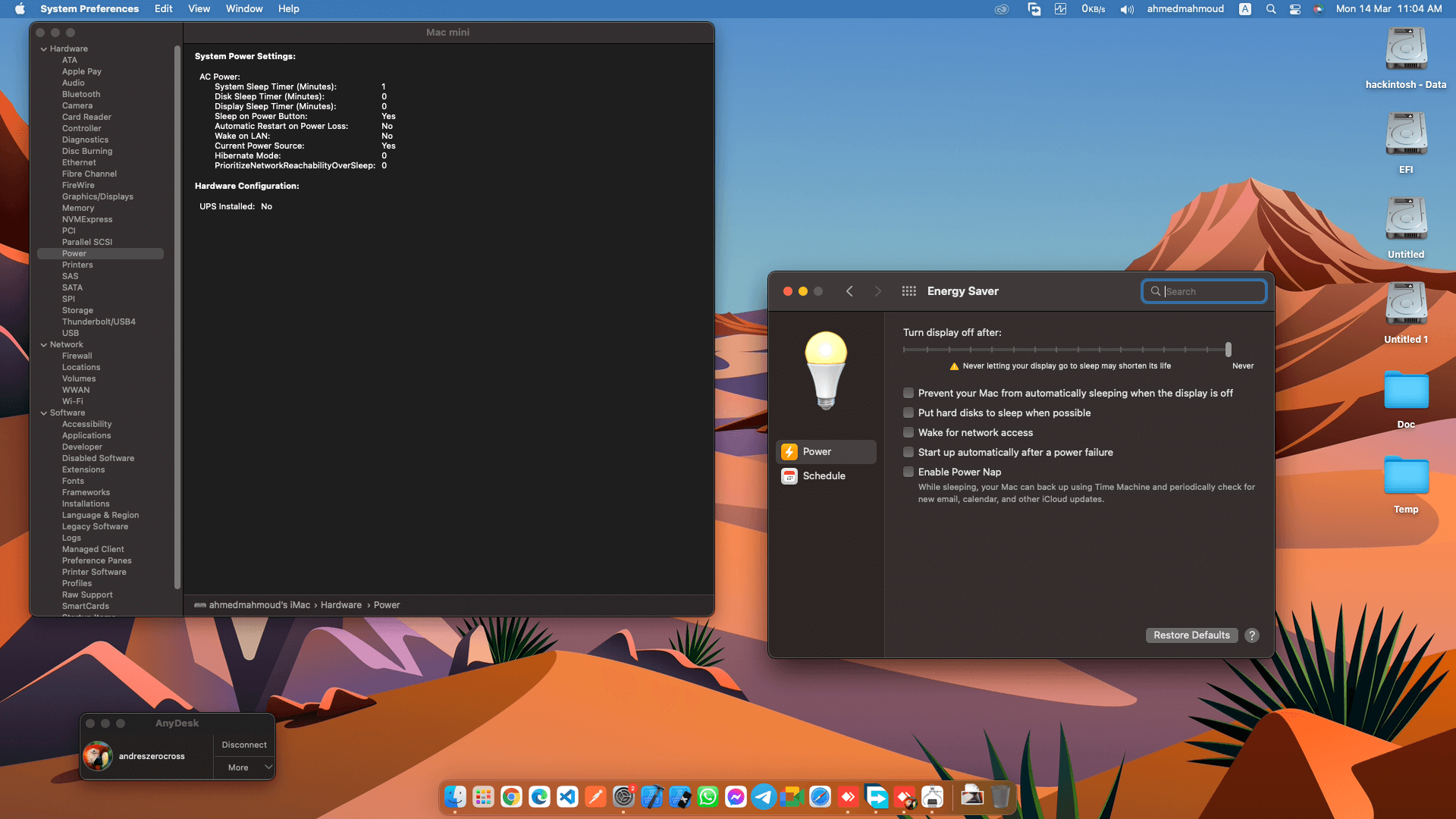Check Start up automatically after power failure
This screenshot has height=819, width=1456.
(908, 452)
